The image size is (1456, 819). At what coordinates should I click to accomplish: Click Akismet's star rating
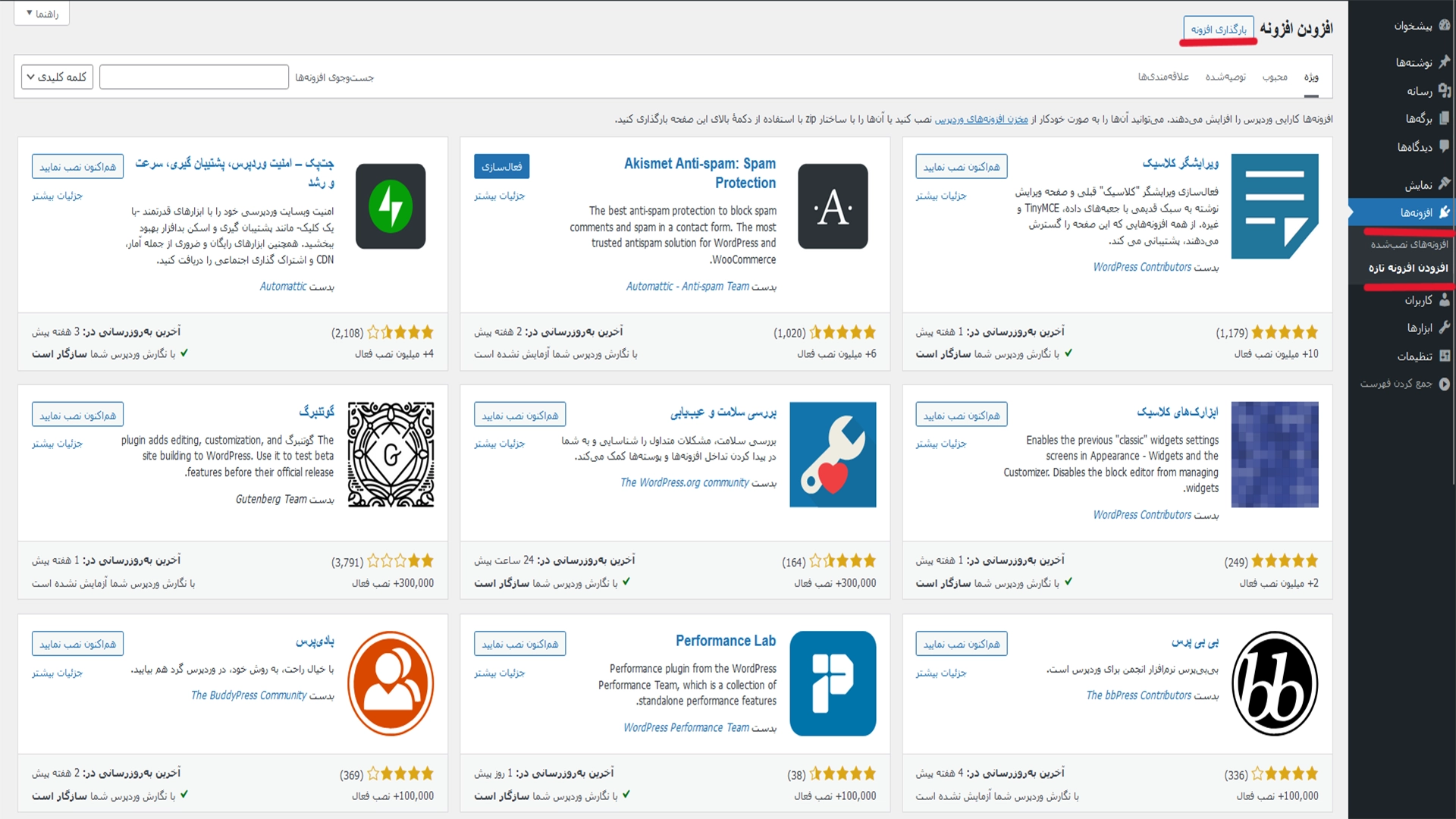843,332
